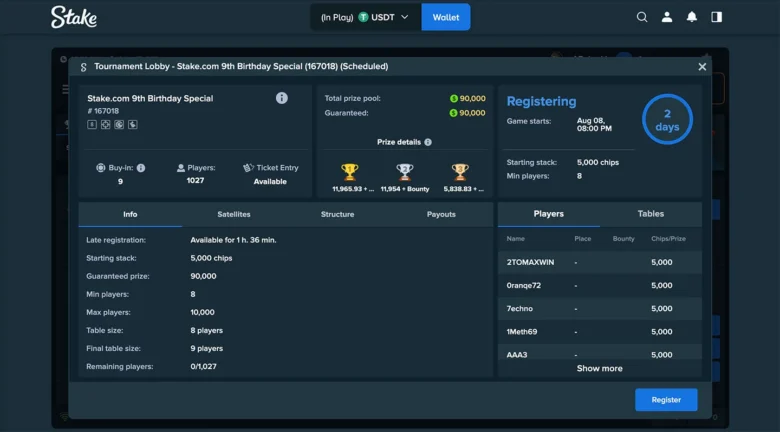Open the user profile icon
This screenshot has width=780, height=432.
[667, 17]
